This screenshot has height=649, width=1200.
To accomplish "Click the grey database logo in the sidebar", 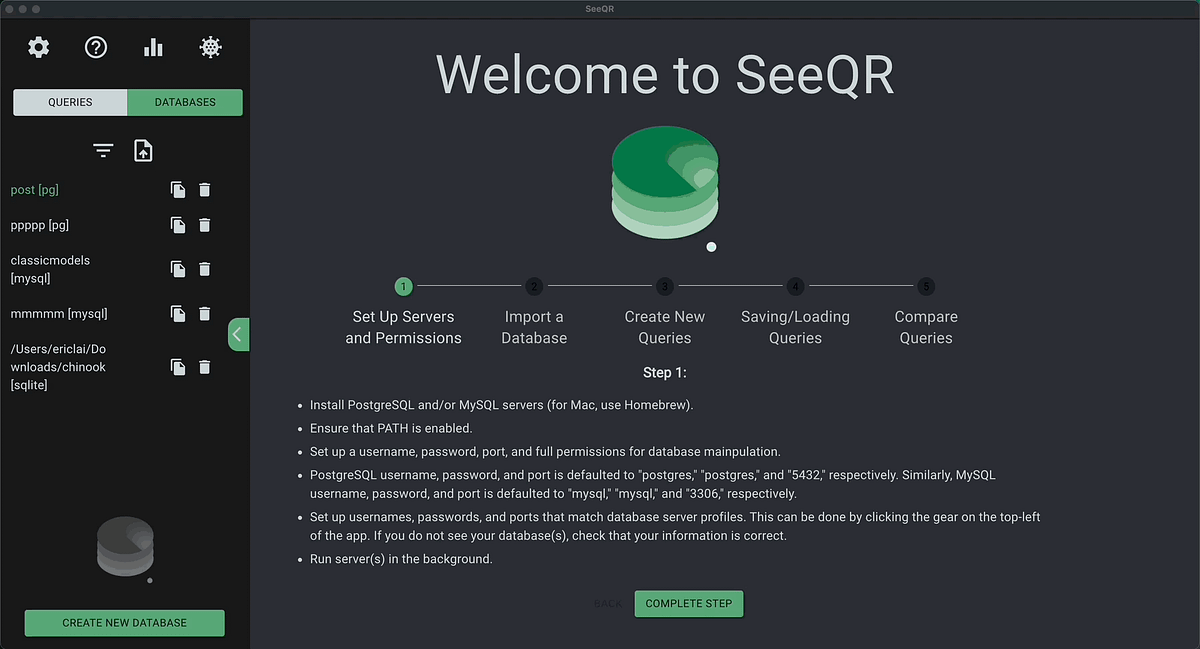I will [125, 547].
